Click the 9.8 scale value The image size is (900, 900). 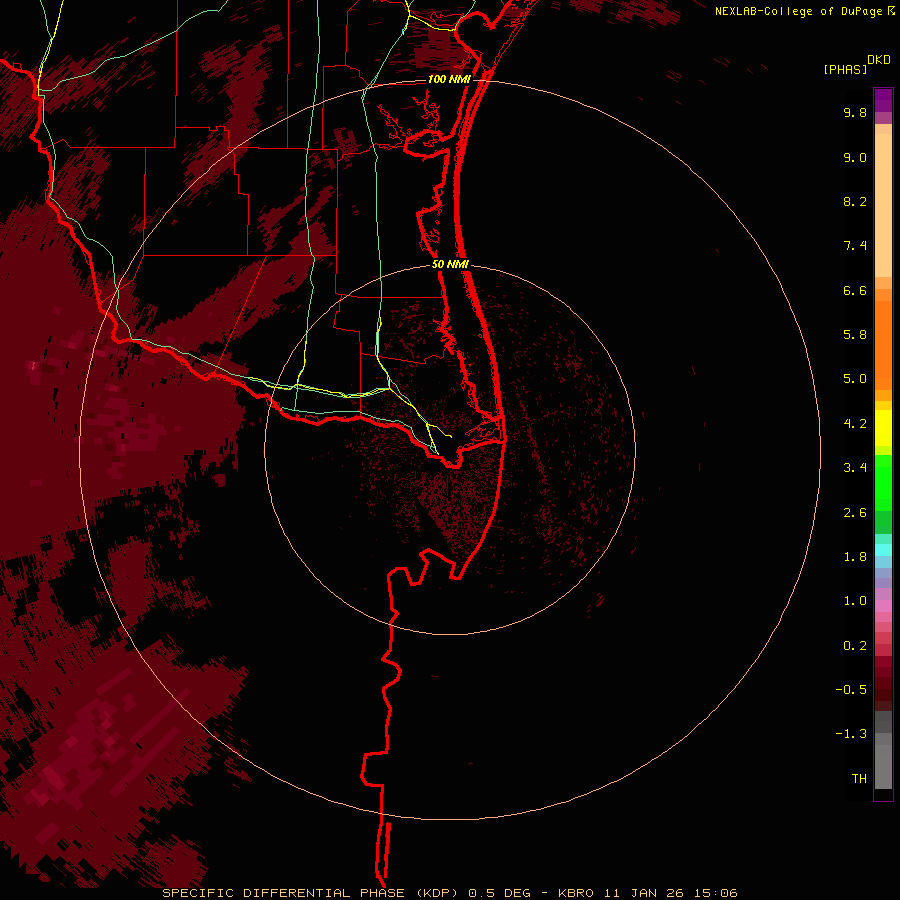click(x=855, y=113)
